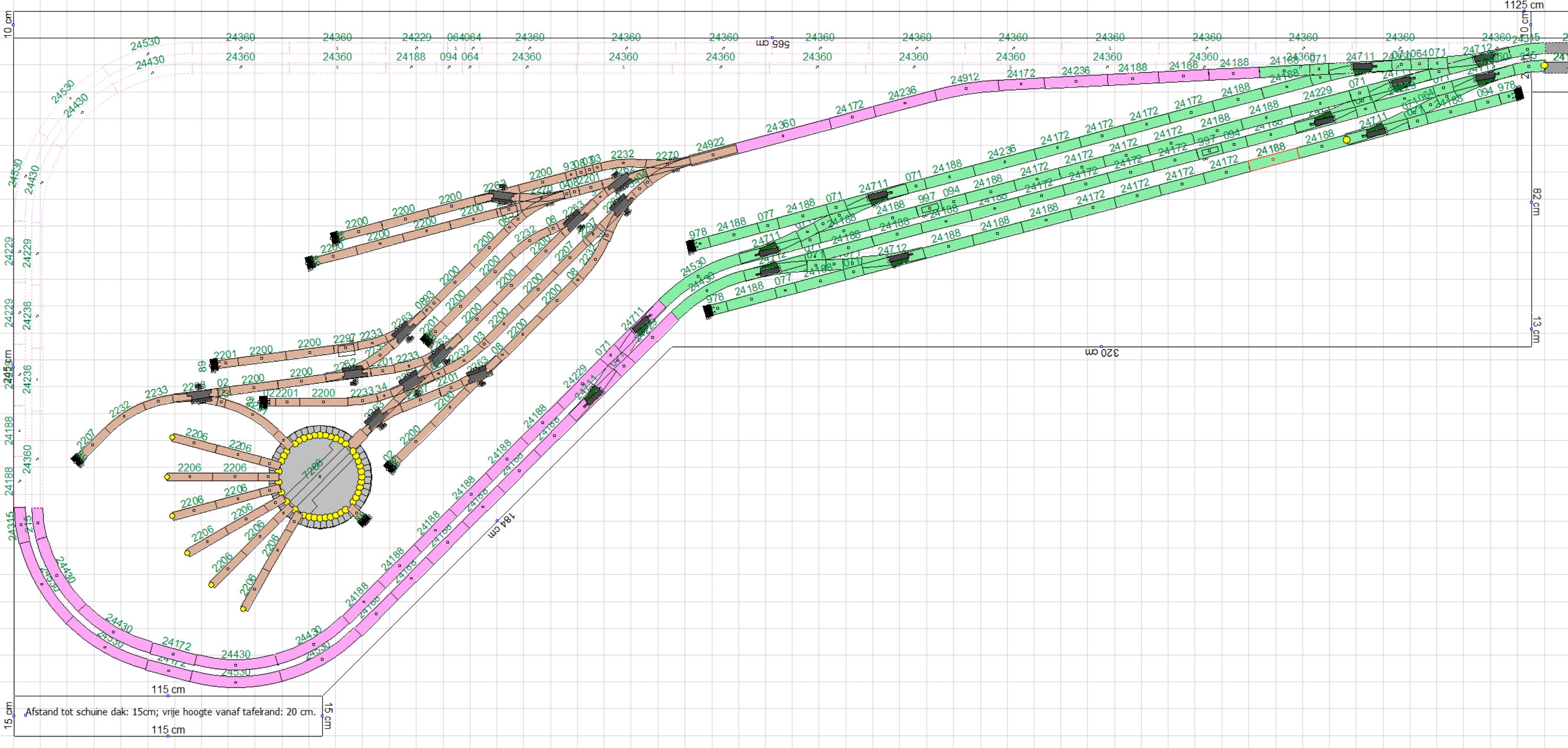1568x748 pixels.
Task: Click the 184 cm diagonal dimension label
Action: coord(502,525)
